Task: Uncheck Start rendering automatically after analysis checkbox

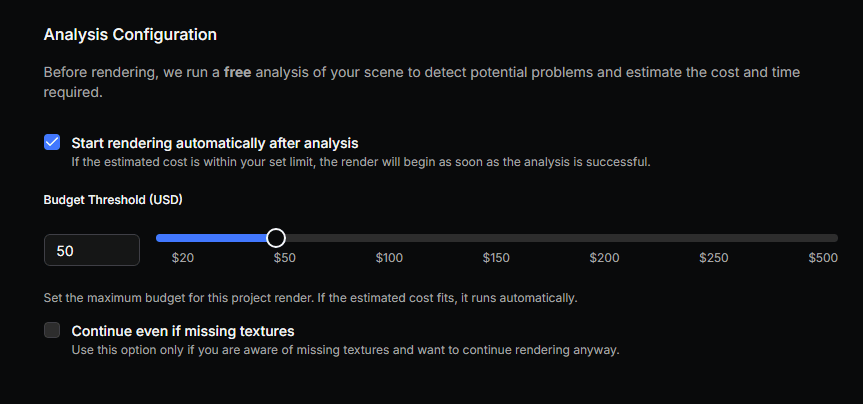Action: (52, 142)
